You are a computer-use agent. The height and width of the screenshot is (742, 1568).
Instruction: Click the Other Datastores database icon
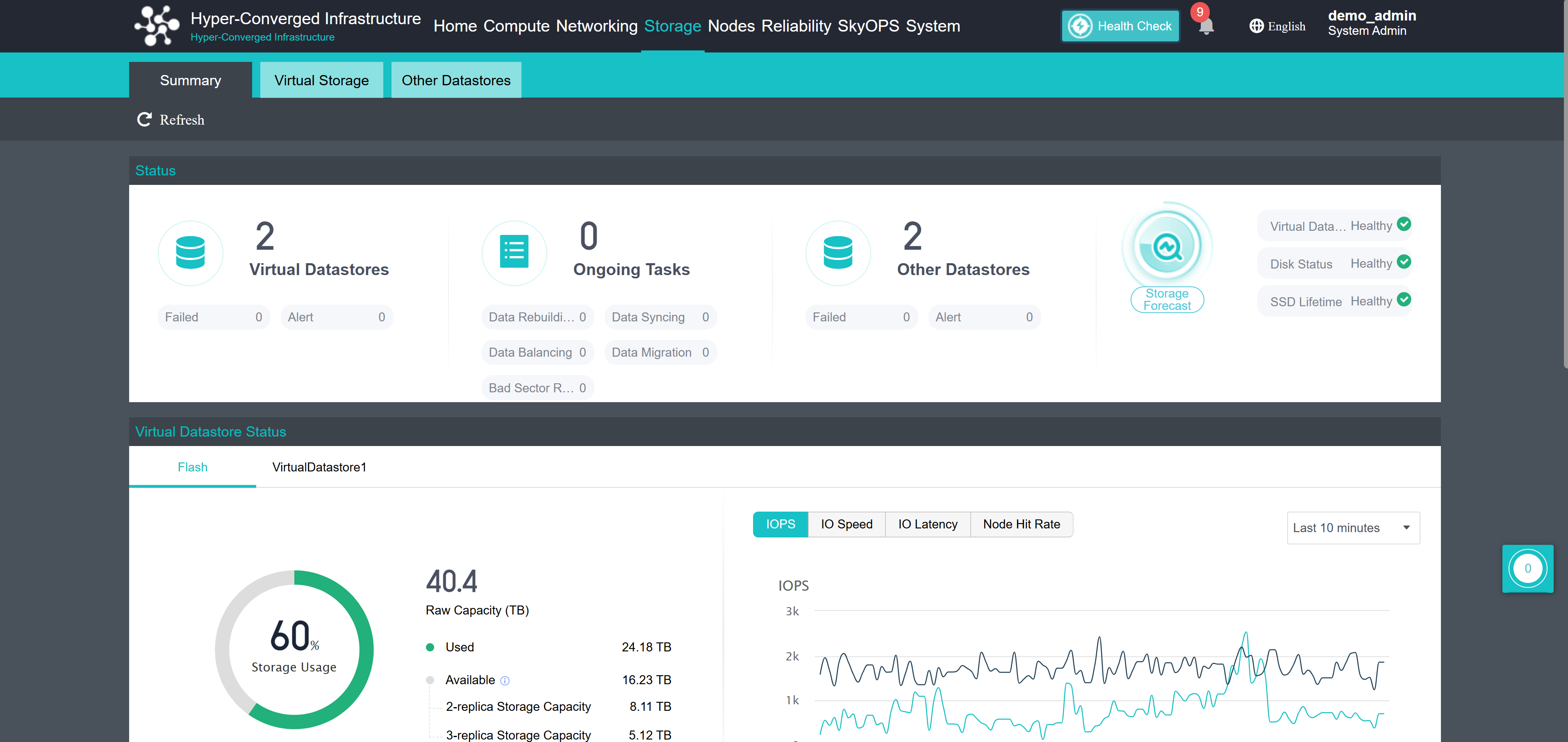837,253
